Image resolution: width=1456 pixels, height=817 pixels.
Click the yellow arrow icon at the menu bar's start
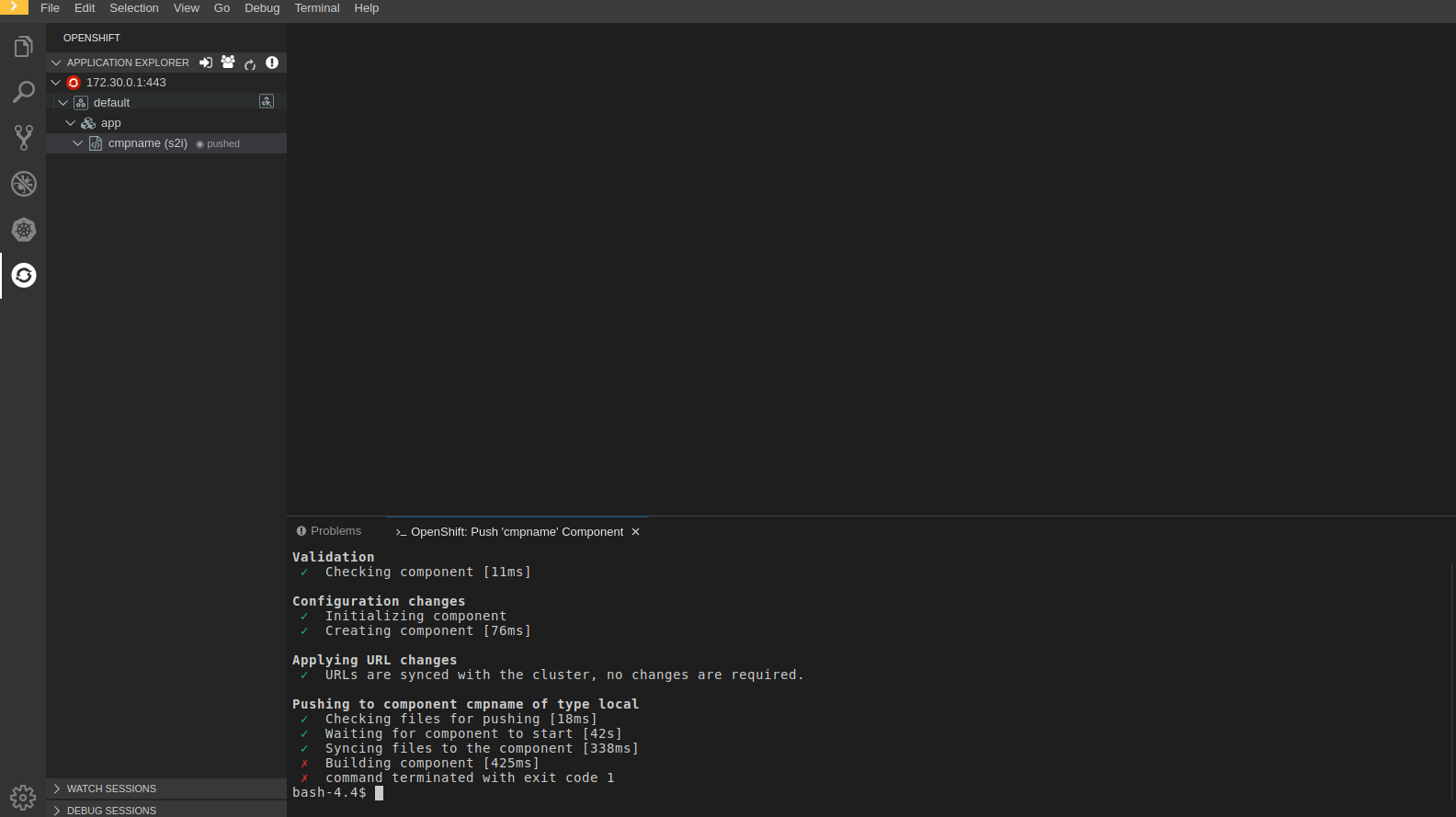(x=14, y=7)
